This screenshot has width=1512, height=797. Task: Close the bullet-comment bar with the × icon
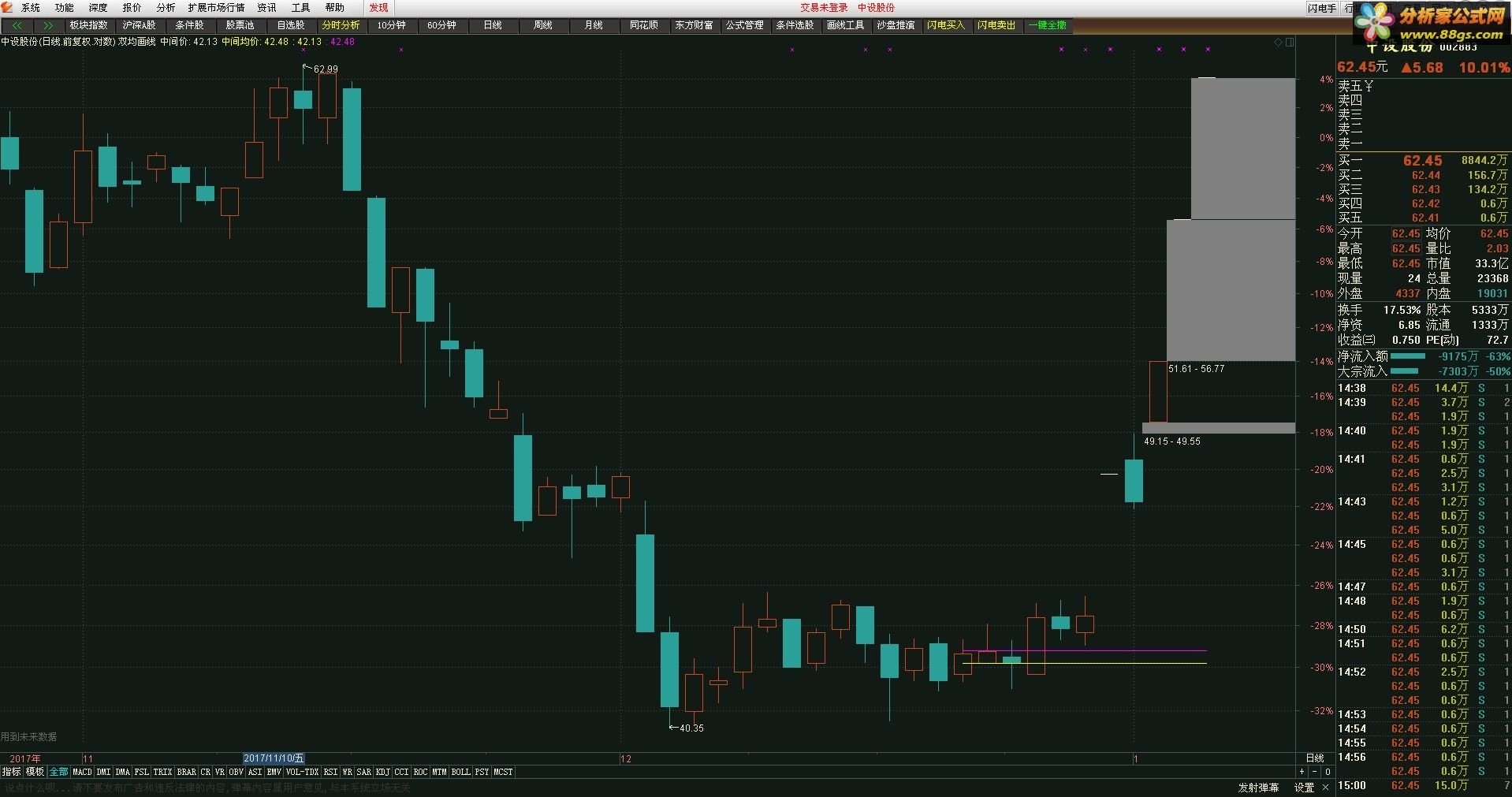coord(1325,788)
